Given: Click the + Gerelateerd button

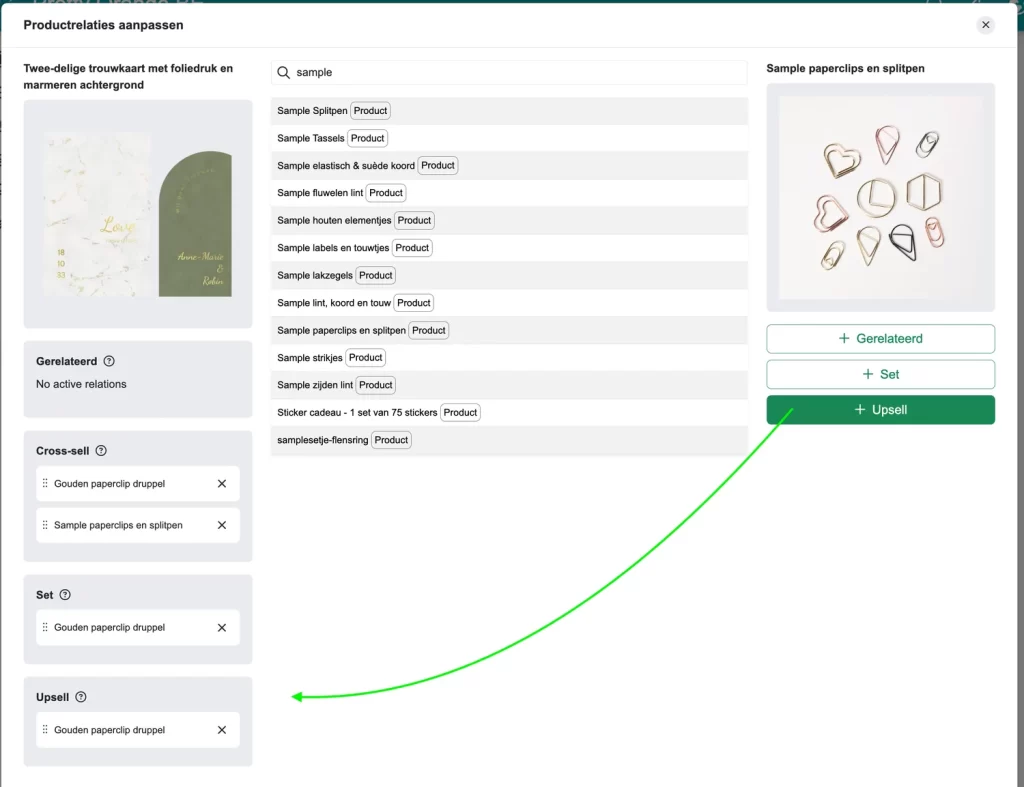Looking at the screenshot, I should pyautogui.click(x=880, y=338).
